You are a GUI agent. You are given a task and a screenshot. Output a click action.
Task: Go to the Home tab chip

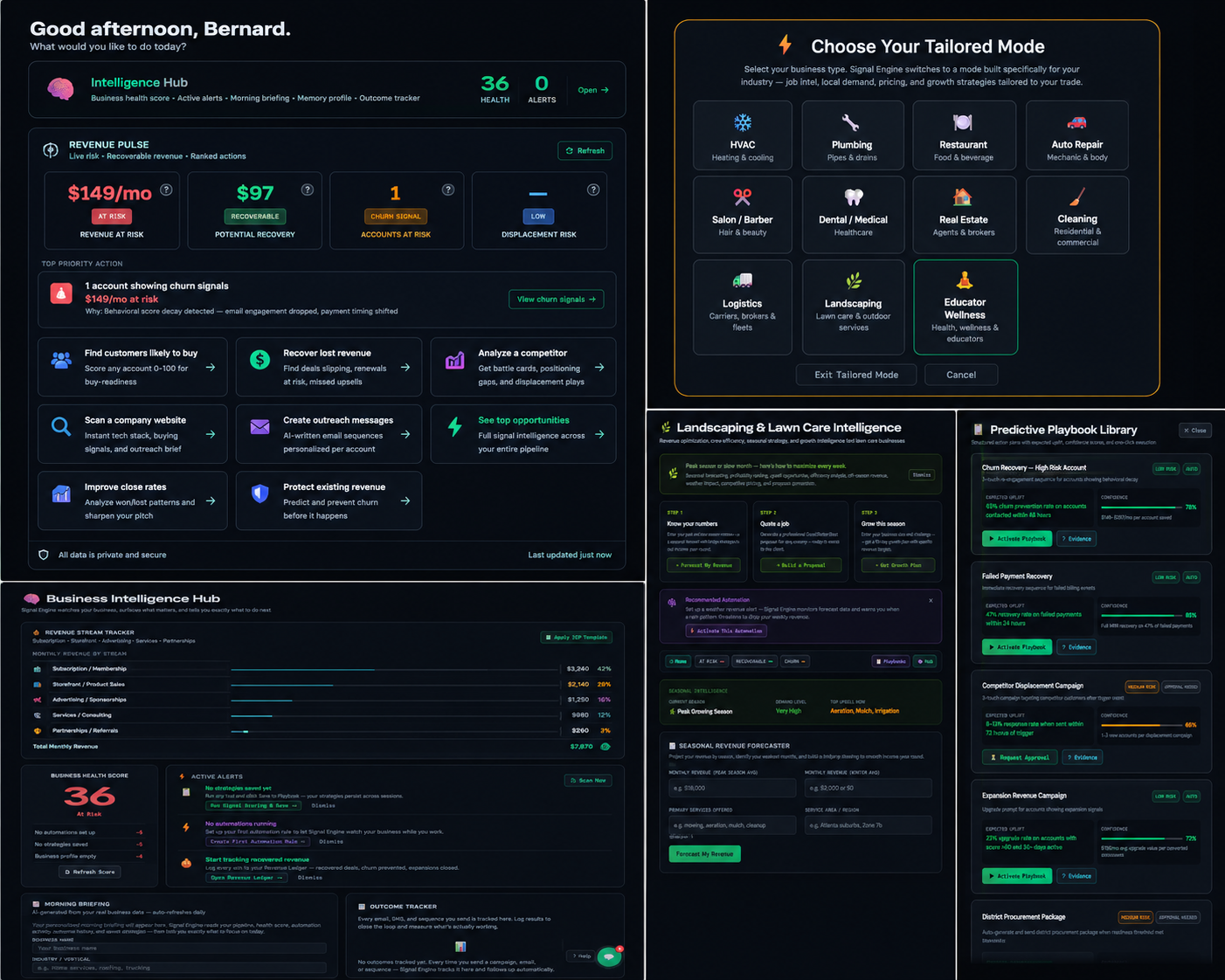(x=678, y=661)
